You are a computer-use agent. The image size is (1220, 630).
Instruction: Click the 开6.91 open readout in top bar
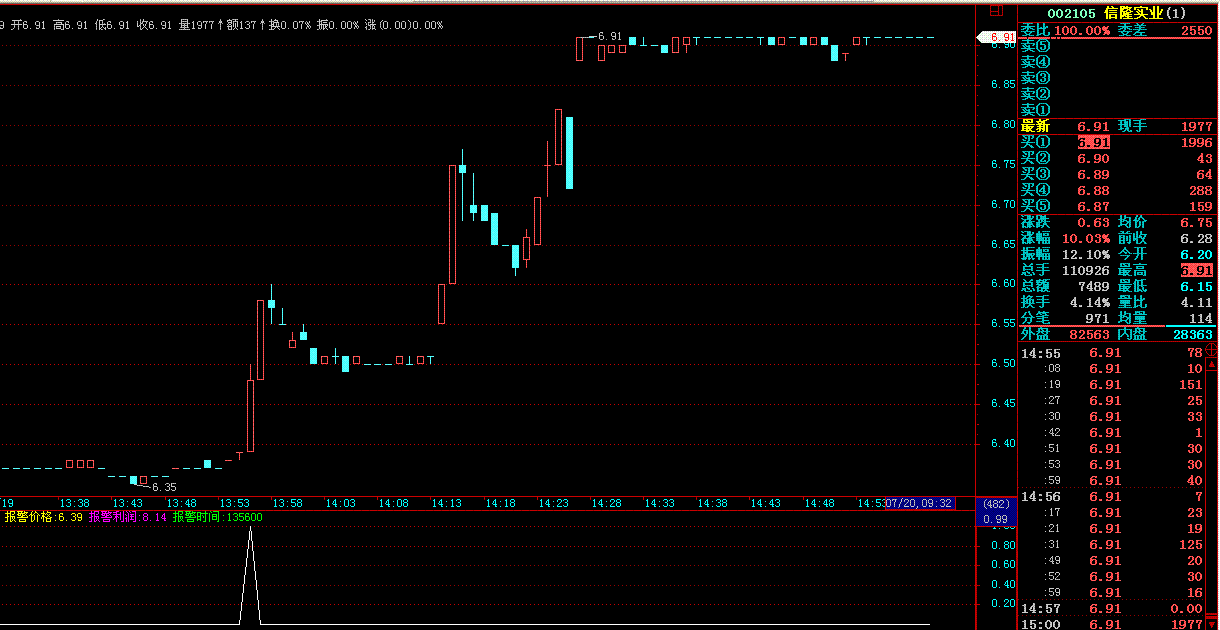click(29, 24)
